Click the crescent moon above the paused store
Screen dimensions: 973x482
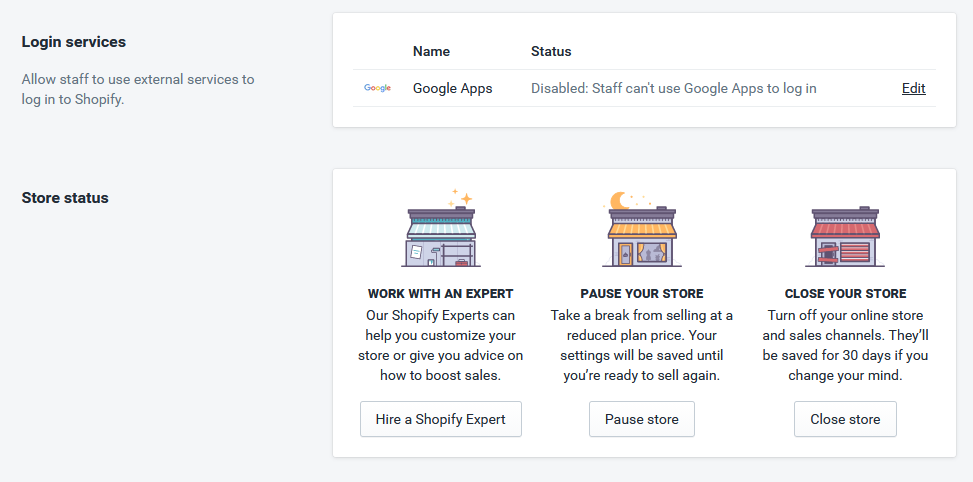click(619, 201)
